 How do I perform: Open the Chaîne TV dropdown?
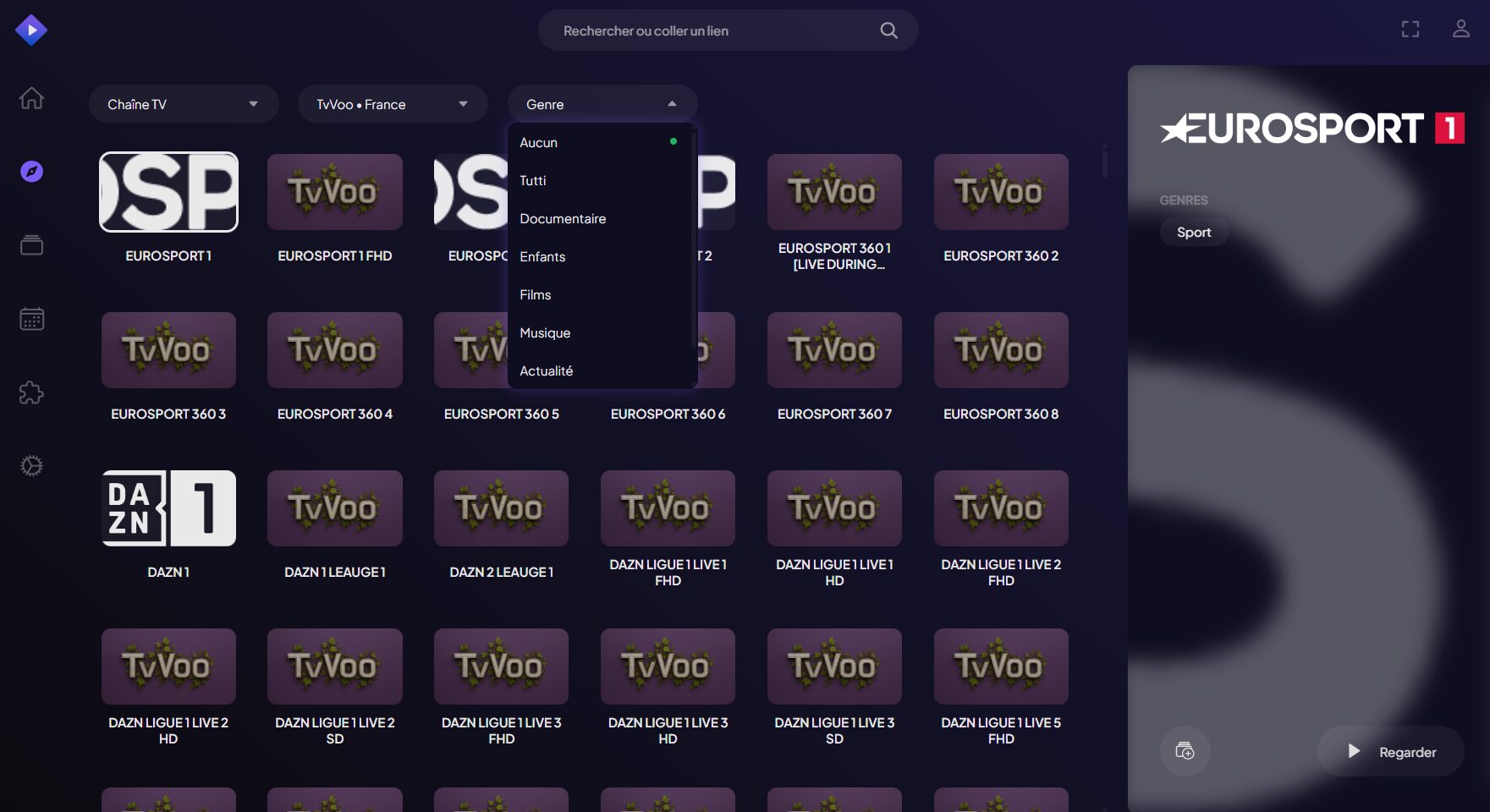click(184, 104)
